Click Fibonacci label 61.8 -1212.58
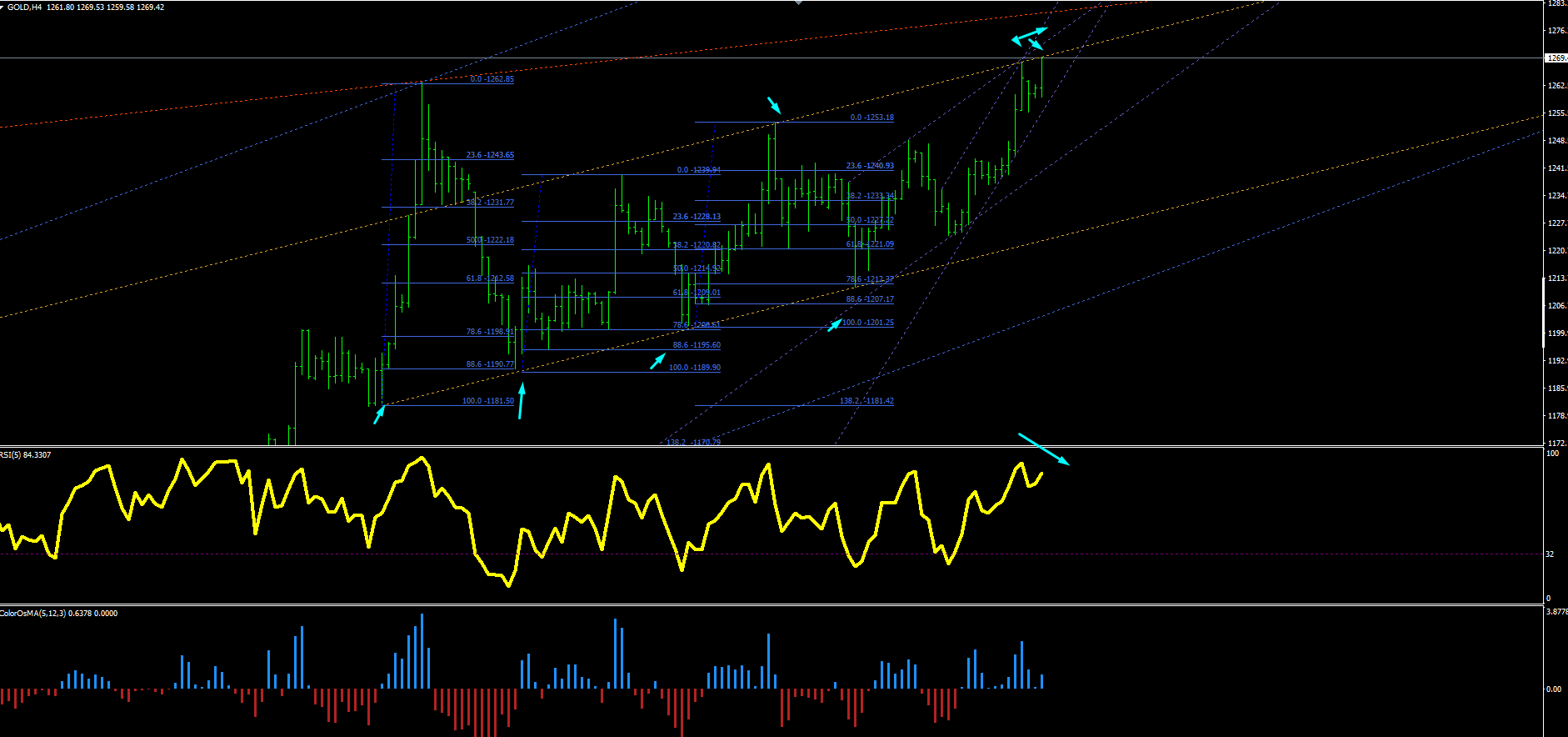 click(490, 278)
